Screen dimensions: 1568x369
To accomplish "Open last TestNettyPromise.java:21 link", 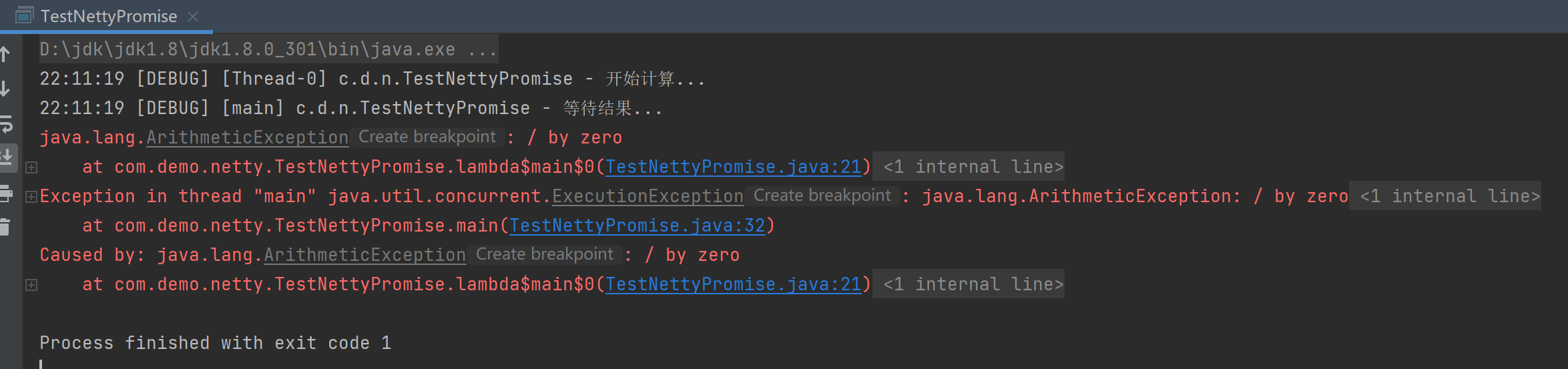I will 733,284.
